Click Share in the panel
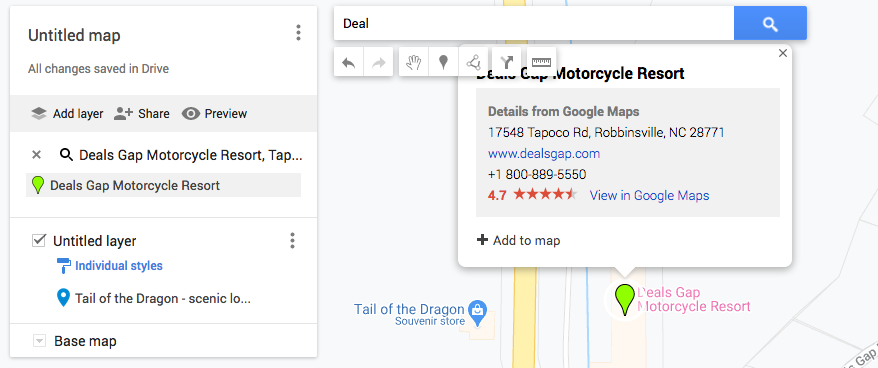 point(142,114)
